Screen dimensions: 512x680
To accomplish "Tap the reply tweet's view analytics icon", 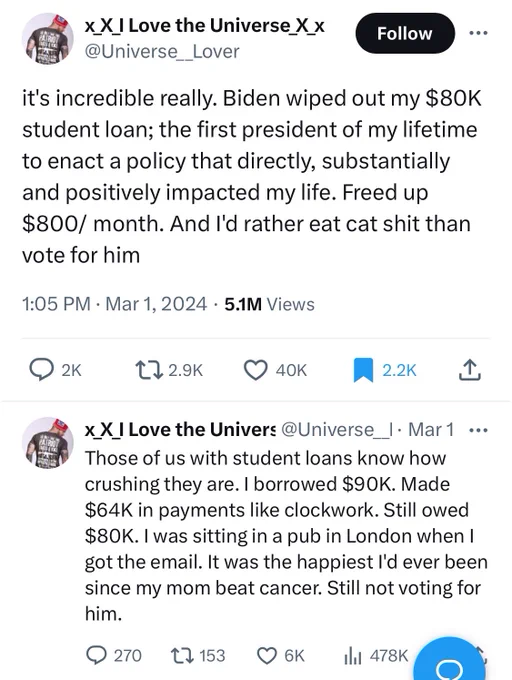I will (352, 656).
